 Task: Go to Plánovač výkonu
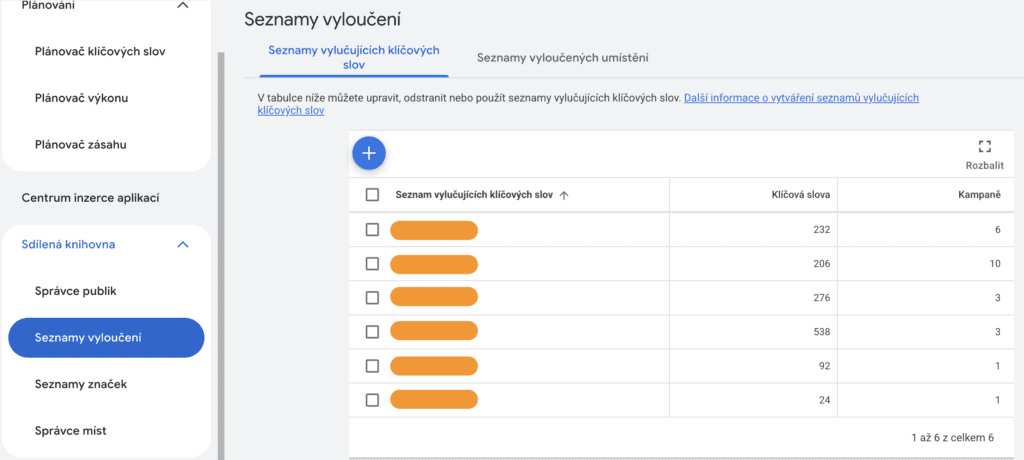[81, 98]
